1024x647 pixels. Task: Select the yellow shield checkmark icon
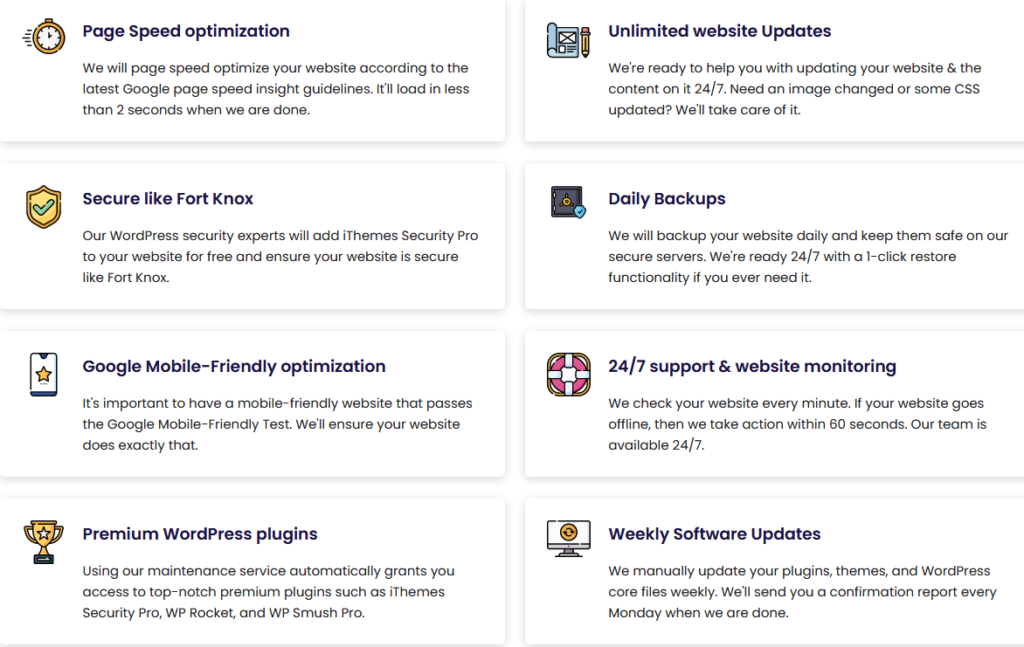click(x=44, y=207)
